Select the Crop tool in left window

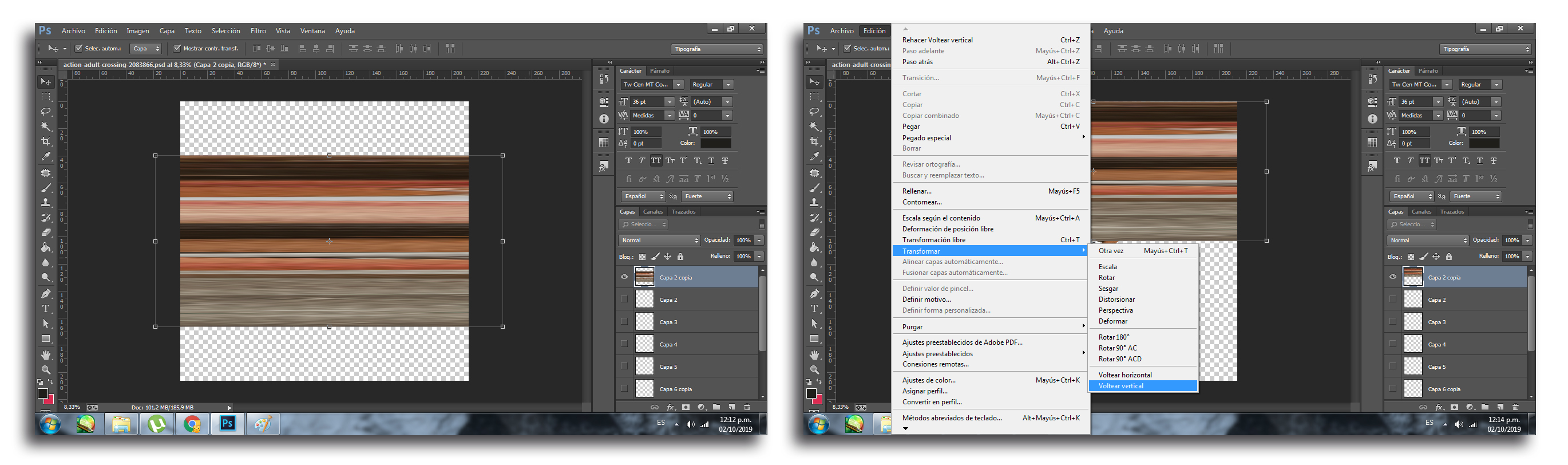tap(46, 141)
